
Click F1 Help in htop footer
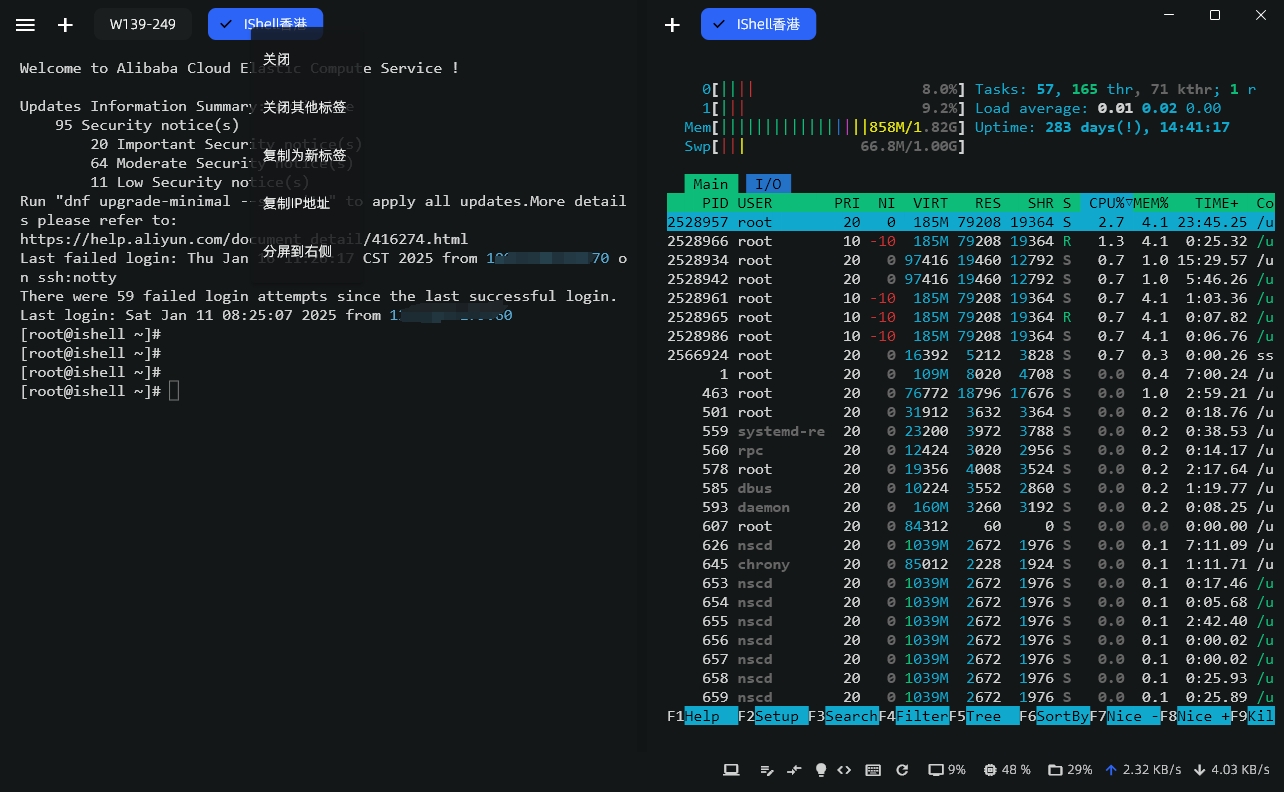(701, 716)
